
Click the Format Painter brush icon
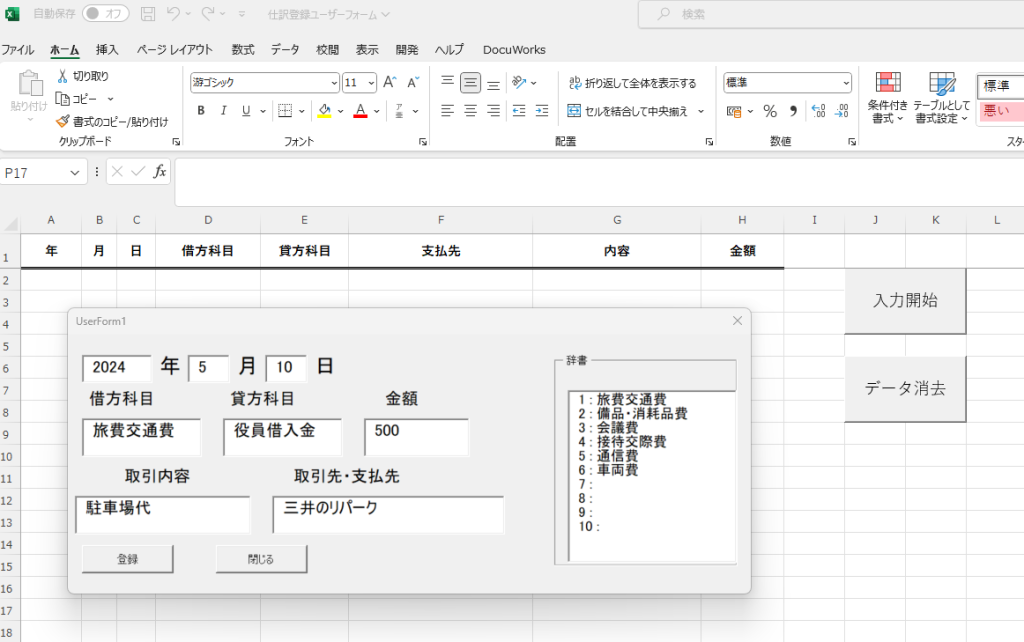coord(62,121)
